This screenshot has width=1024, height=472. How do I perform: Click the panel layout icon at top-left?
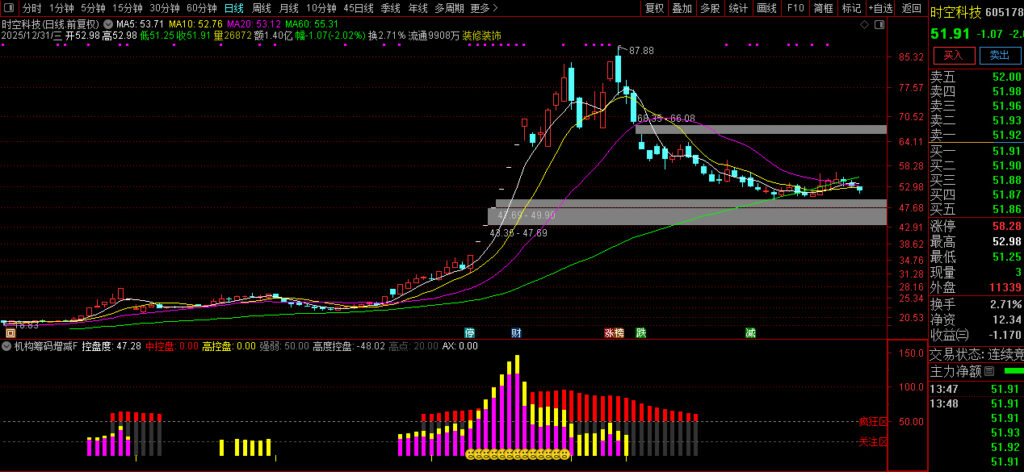tap(9, 8)
